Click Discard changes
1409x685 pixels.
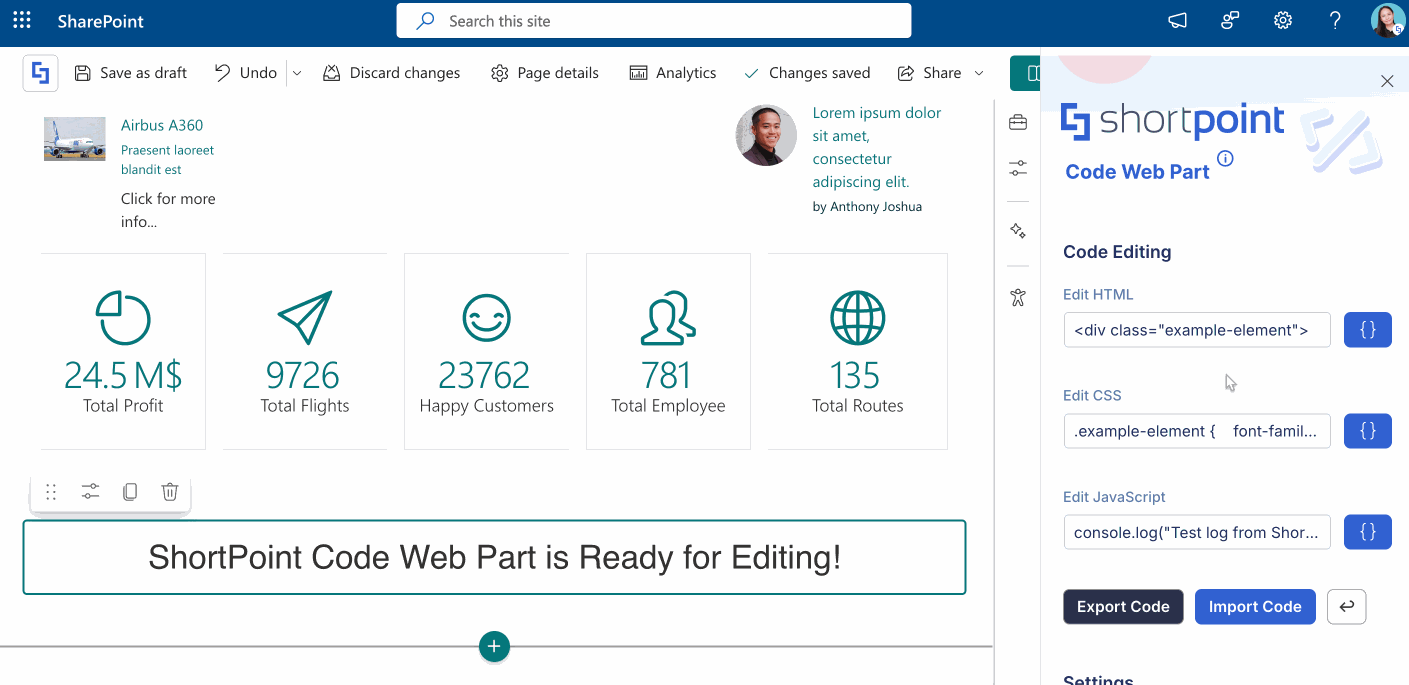[391, 73]
